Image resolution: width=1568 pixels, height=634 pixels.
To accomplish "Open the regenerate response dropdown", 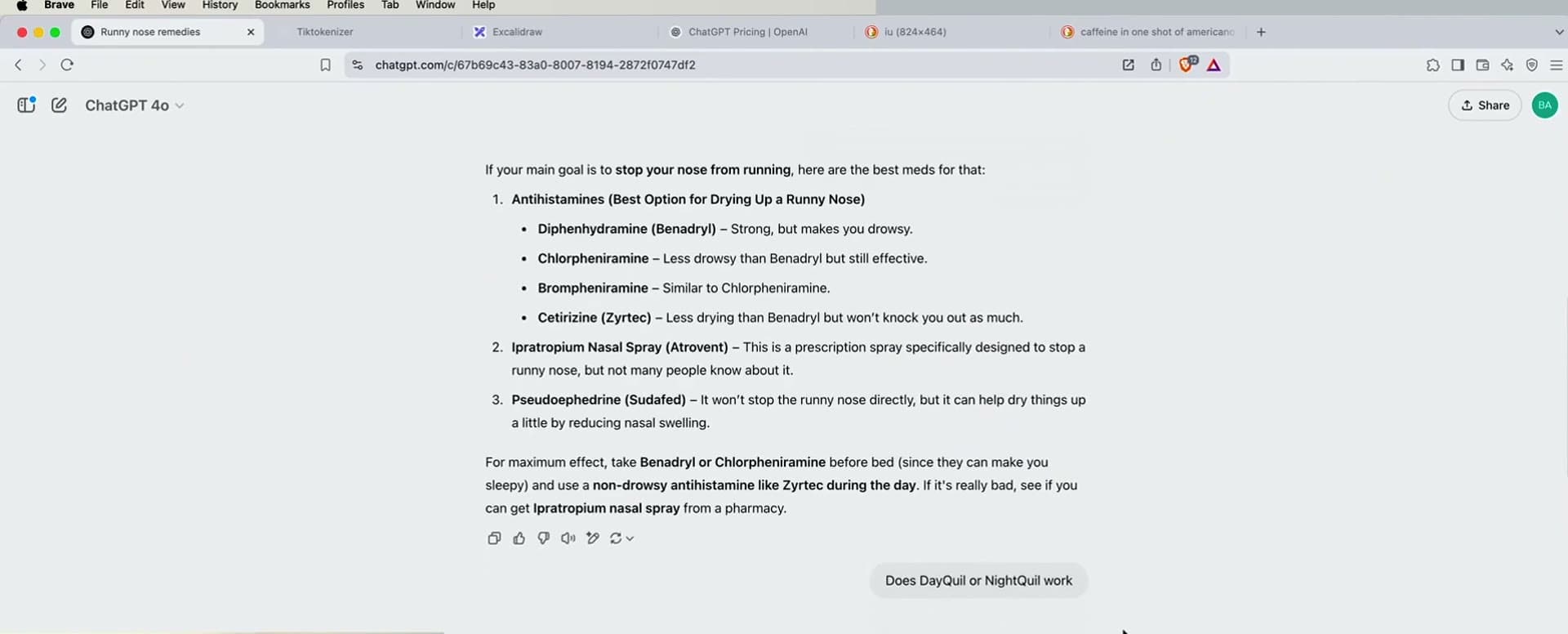I will 621,538.
